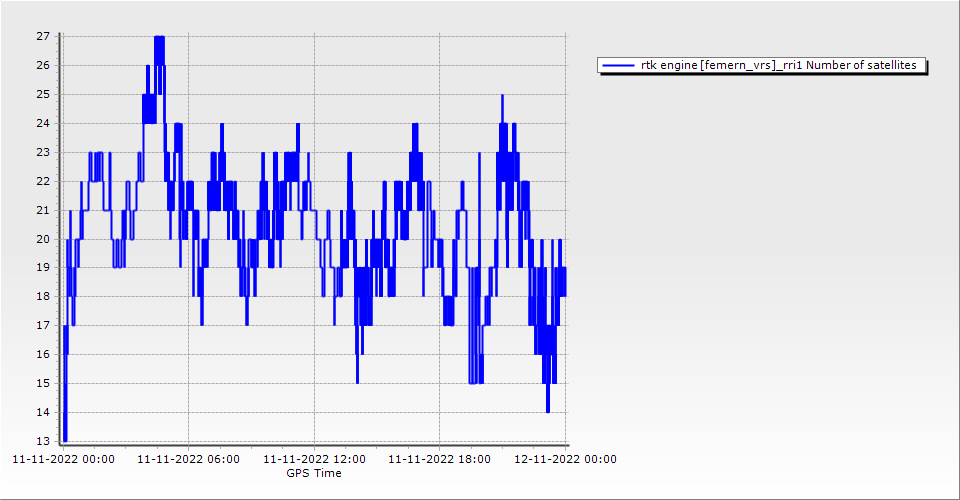
Task: Click the late dip at 14 satellites
Action: click(x=548, y=411)
